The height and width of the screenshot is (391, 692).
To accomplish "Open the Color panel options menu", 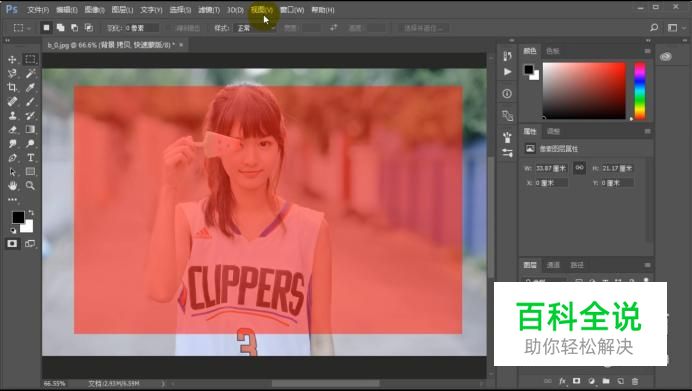I will coord(647,51).
